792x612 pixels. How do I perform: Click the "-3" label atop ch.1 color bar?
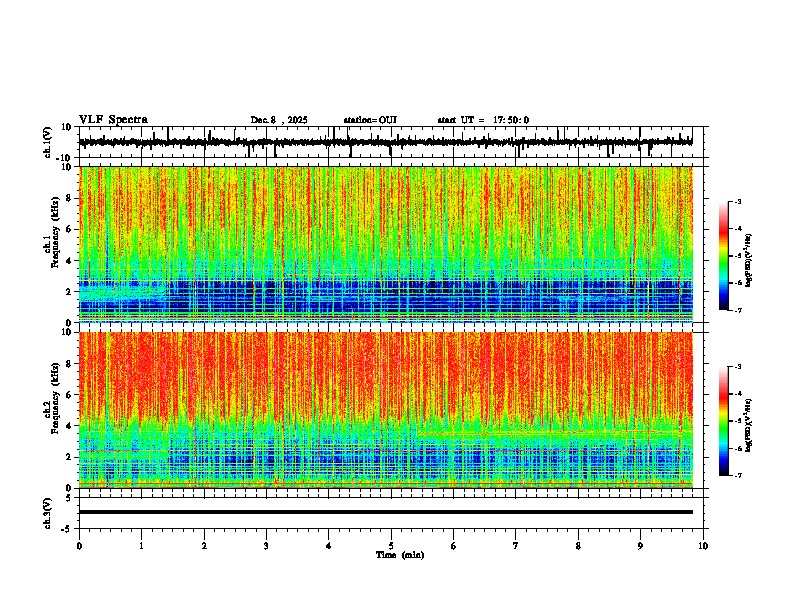point(738,201)
